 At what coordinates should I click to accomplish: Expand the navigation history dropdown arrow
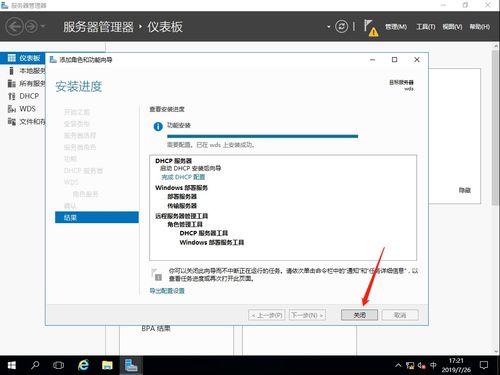(43, 26)
